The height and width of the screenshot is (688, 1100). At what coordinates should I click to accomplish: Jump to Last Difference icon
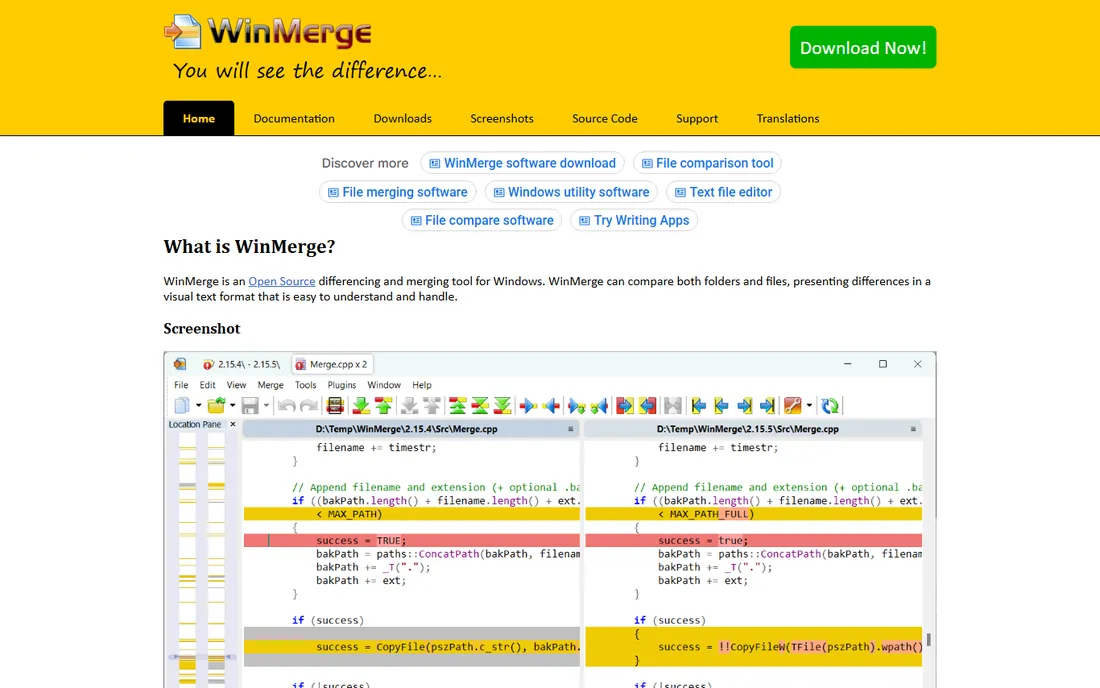click(x=502, y=405)
